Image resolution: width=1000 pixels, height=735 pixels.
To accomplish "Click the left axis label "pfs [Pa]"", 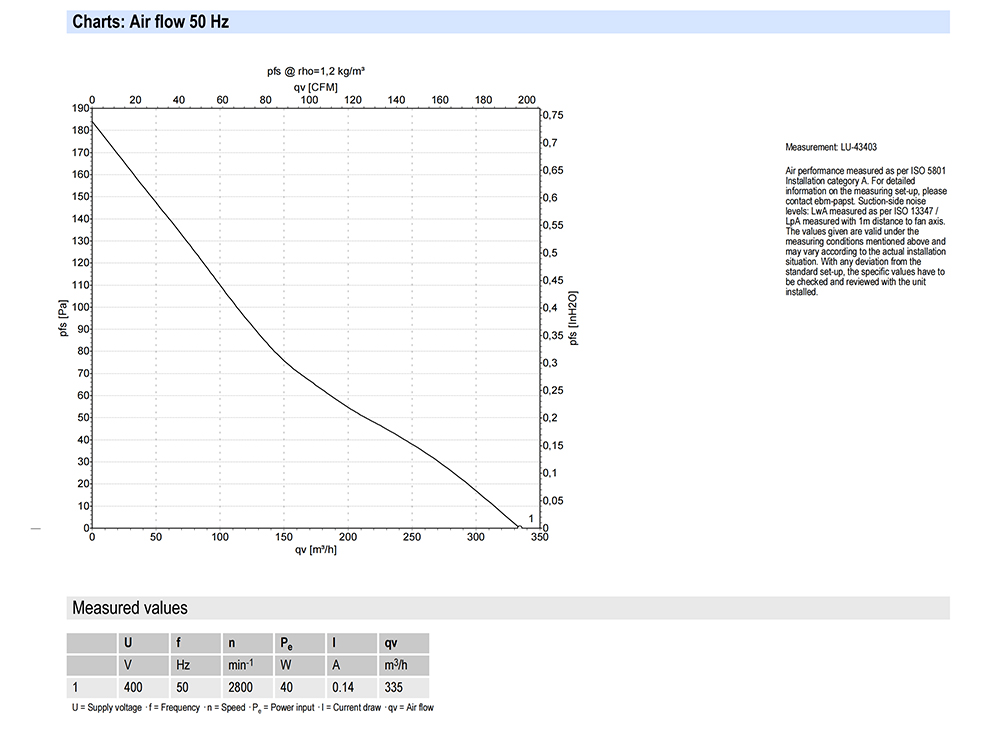I will [x=64, y=319].
